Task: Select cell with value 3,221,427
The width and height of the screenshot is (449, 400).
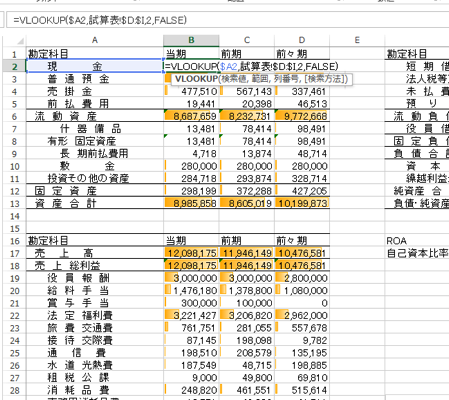Action: pyautogui.click(x=191, y=315)
